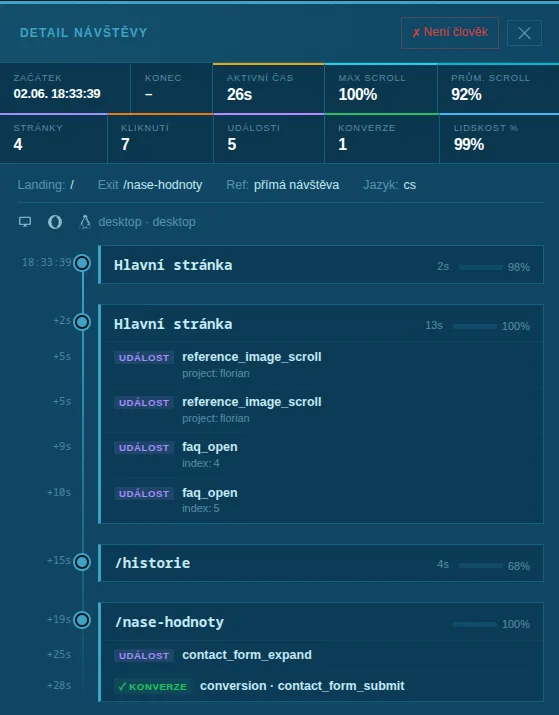This screenshot has height=715, width=559.
Task: Click the green KONVERZE badge
Action: click(x=153, y=686)
